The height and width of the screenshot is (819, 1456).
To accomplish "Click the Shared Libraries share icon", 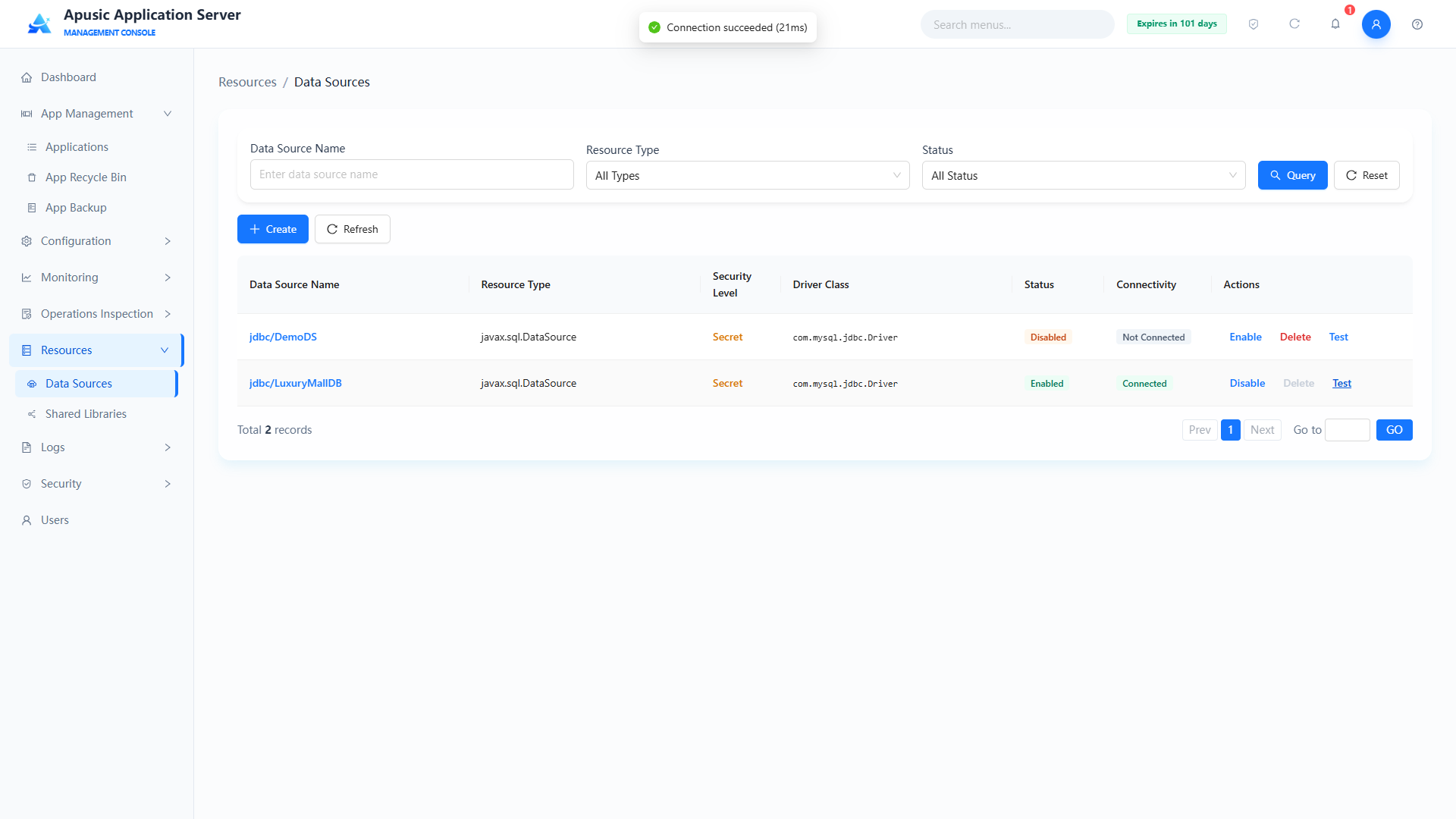I will point(32,414).
